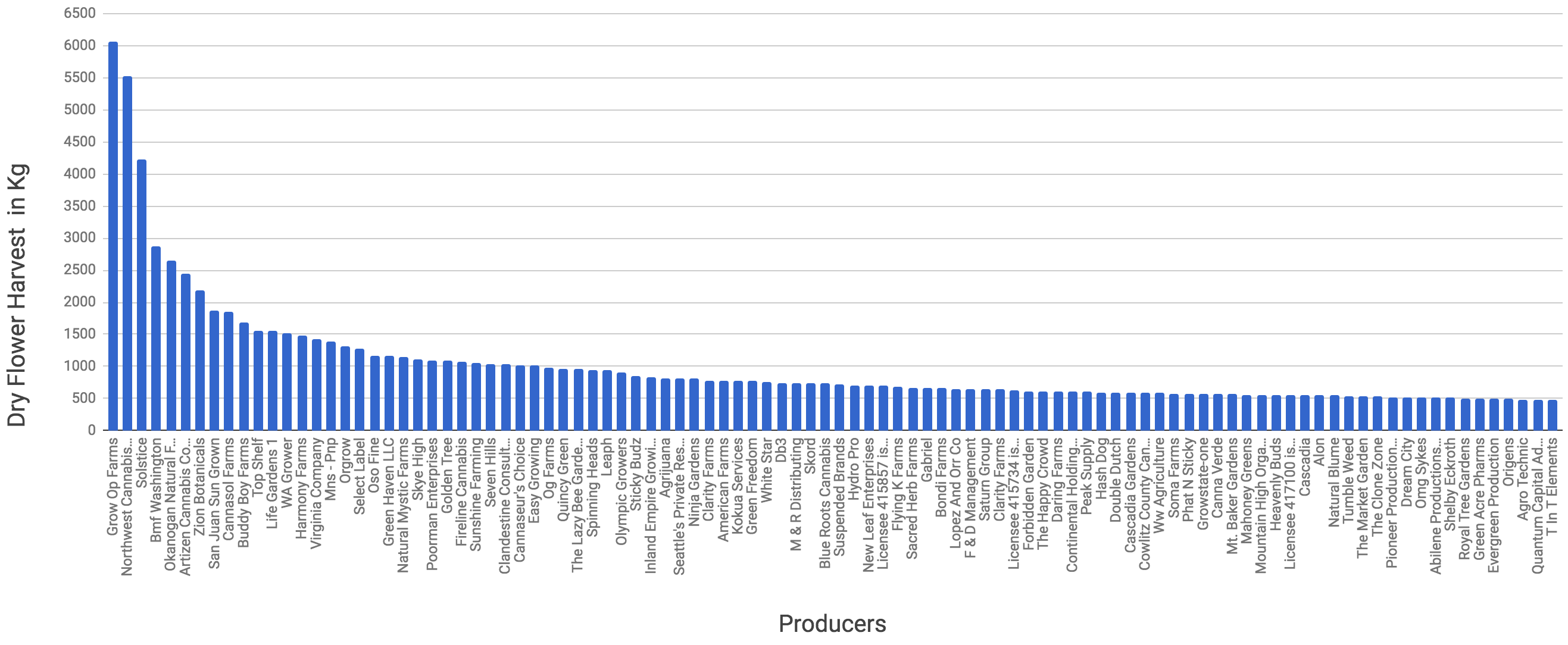Viewport: 1568px width, 645px height.
Task: Click the Dry Flower Harvest axis title
Action: [17, 295]
